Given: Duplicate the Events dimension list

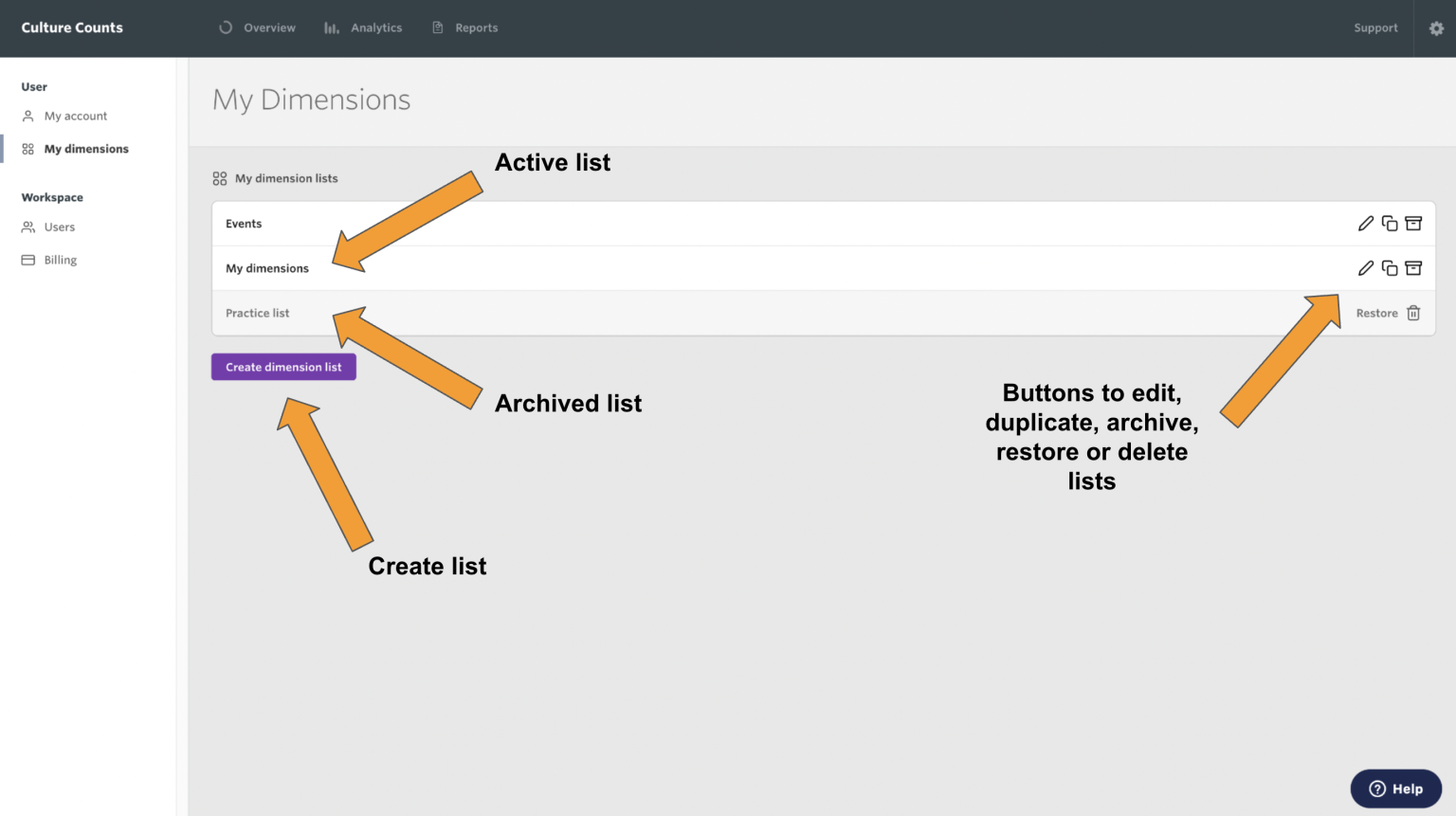Looking at the screenshot, I should (x=1390, y=223).
